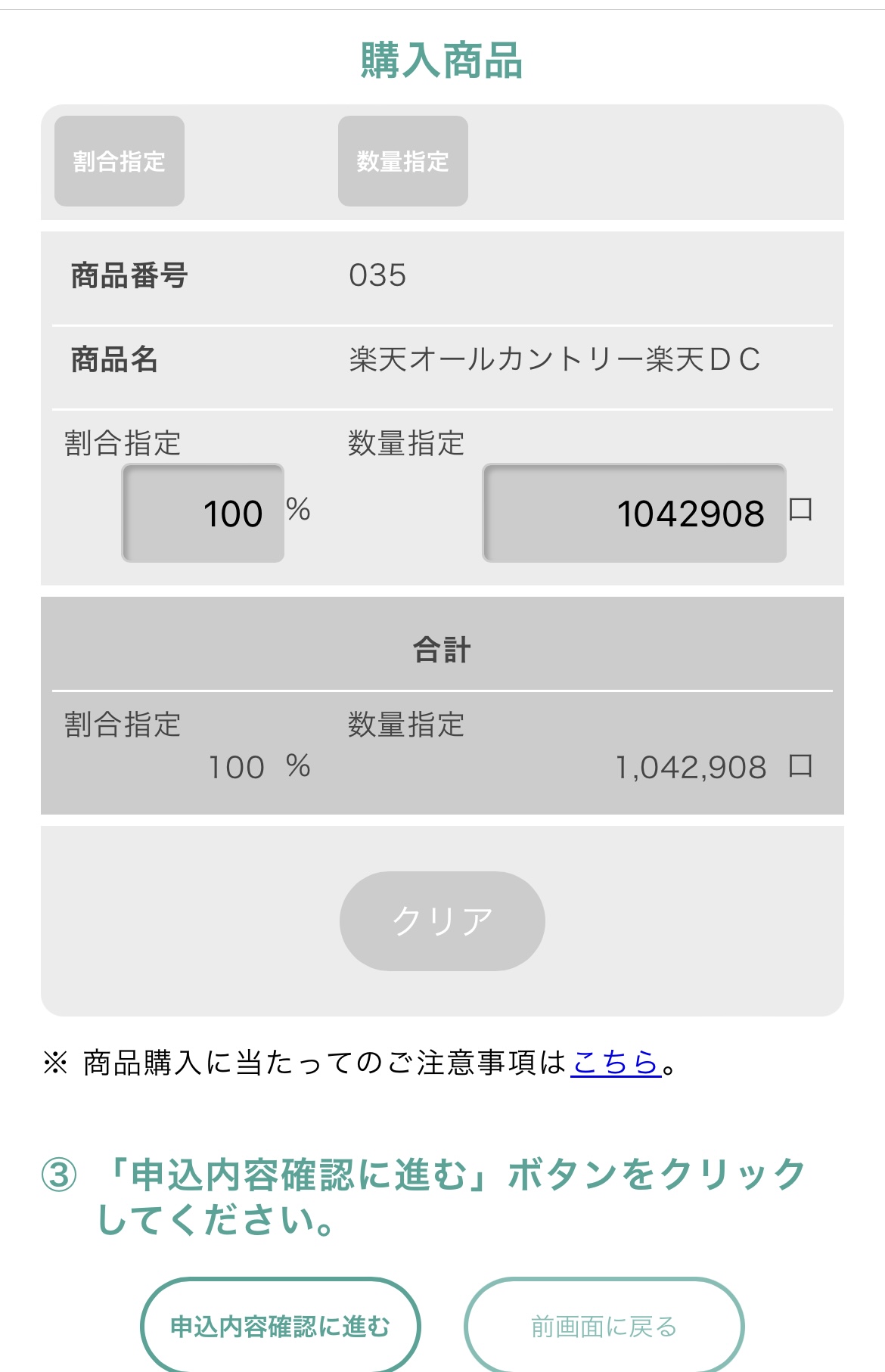Click the 割合指定 percentage input showing 100
Image resolution: width=885 pixels, height=1372 pixels.
pyautogui.click(x=203, y=513)
